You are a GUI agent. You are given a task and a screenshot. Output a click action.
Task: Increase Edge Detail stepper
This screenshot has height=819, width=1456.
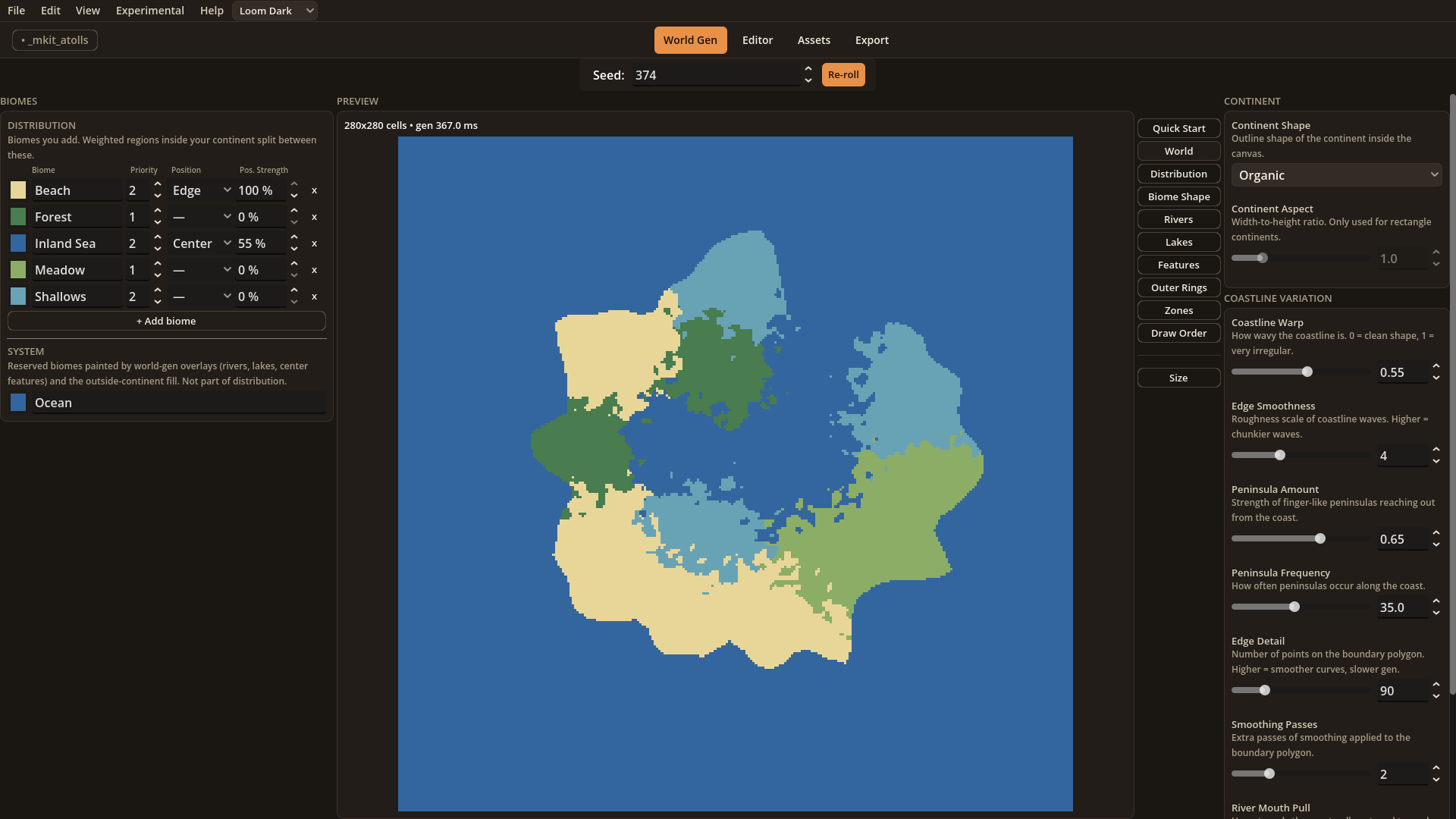coord(1436,685)
